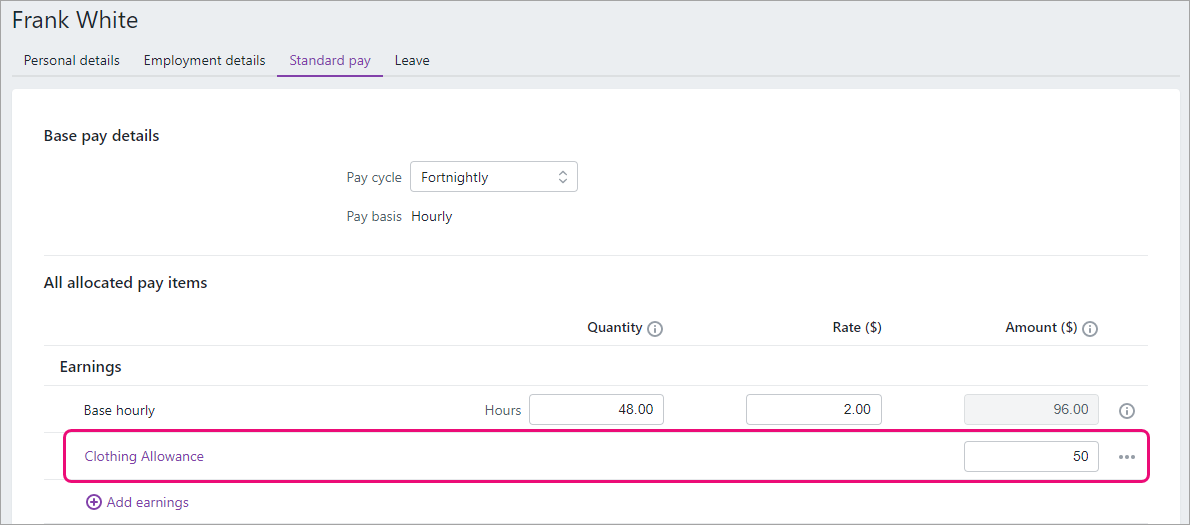Click the Frank White employee name heading
Image resolution: width=1190 pixels, height=525 pixels.
pyautogui.click(x=75, y=20)
